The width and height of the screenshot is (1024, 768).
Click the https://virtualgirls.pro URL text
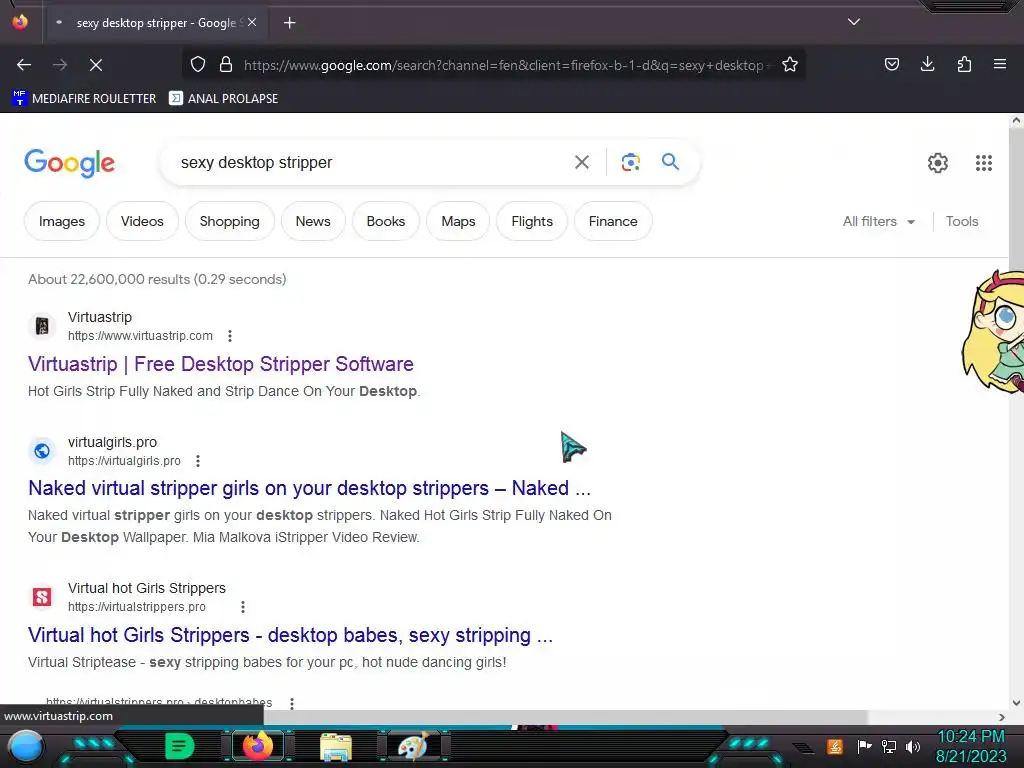124,461
